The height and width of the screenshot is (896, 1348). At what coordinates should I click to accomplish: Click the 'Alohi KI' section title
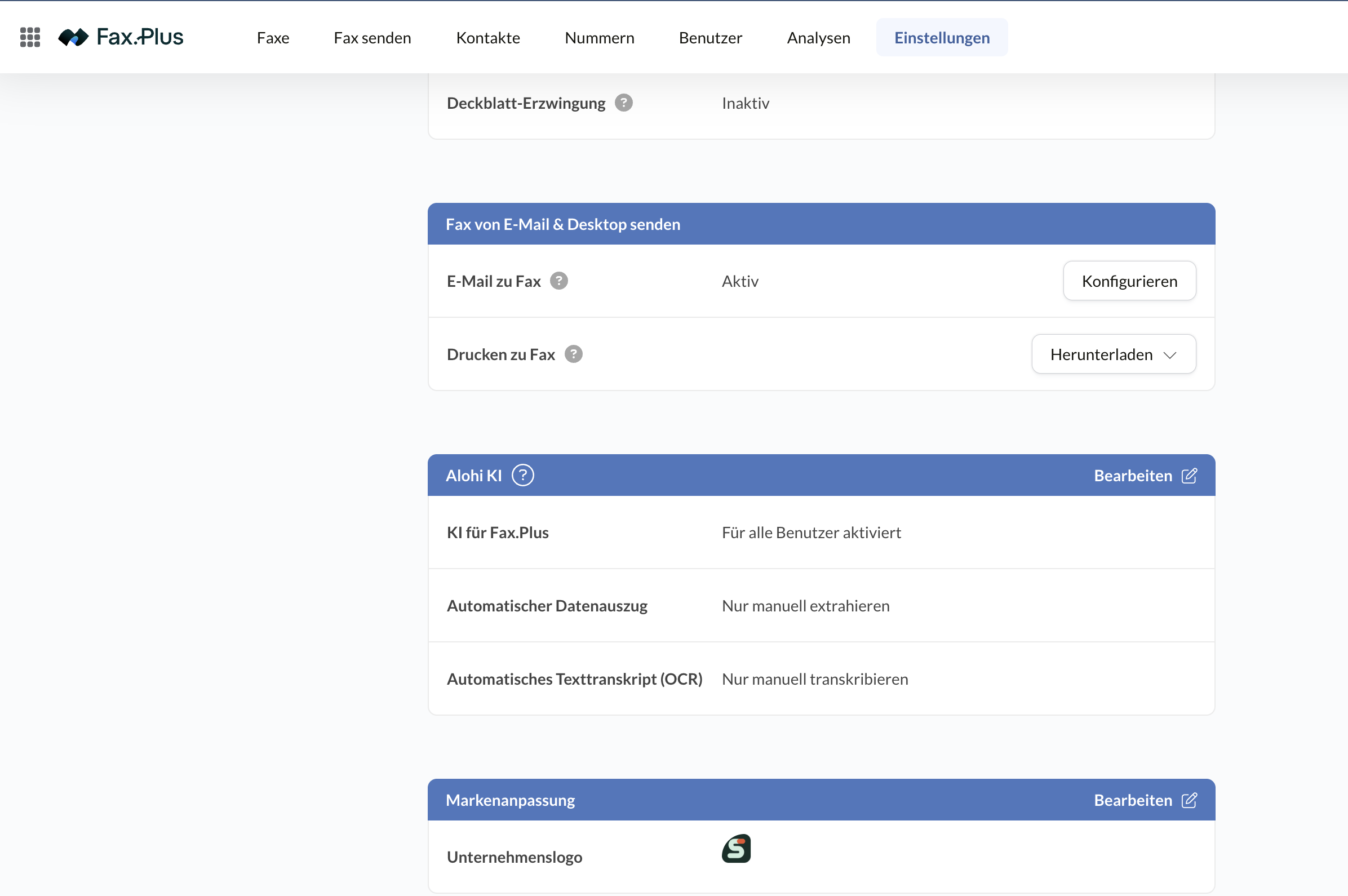[474, 476]
